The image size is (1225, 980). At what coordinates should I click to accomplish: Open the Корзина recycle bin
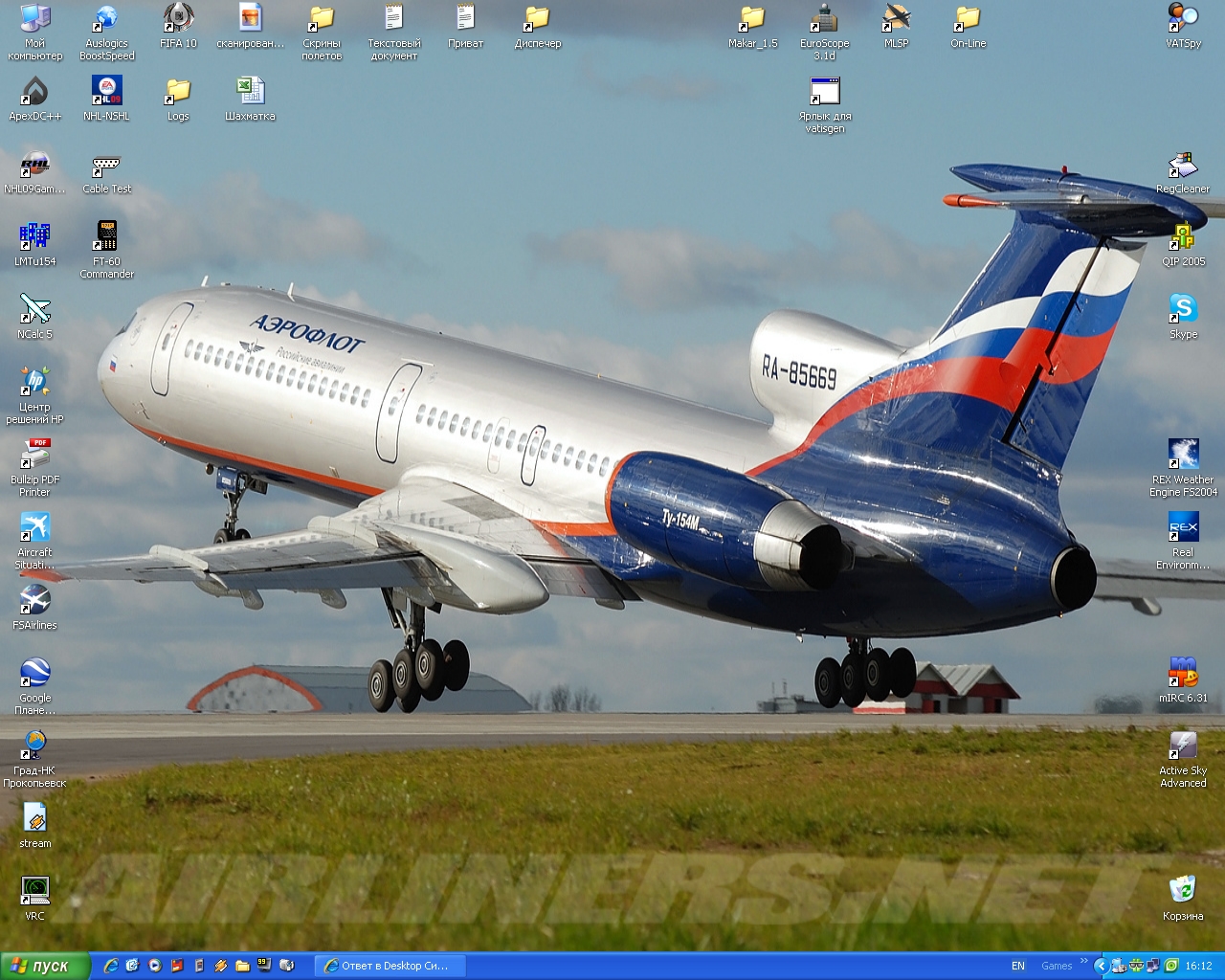[x=1183, y=900]
